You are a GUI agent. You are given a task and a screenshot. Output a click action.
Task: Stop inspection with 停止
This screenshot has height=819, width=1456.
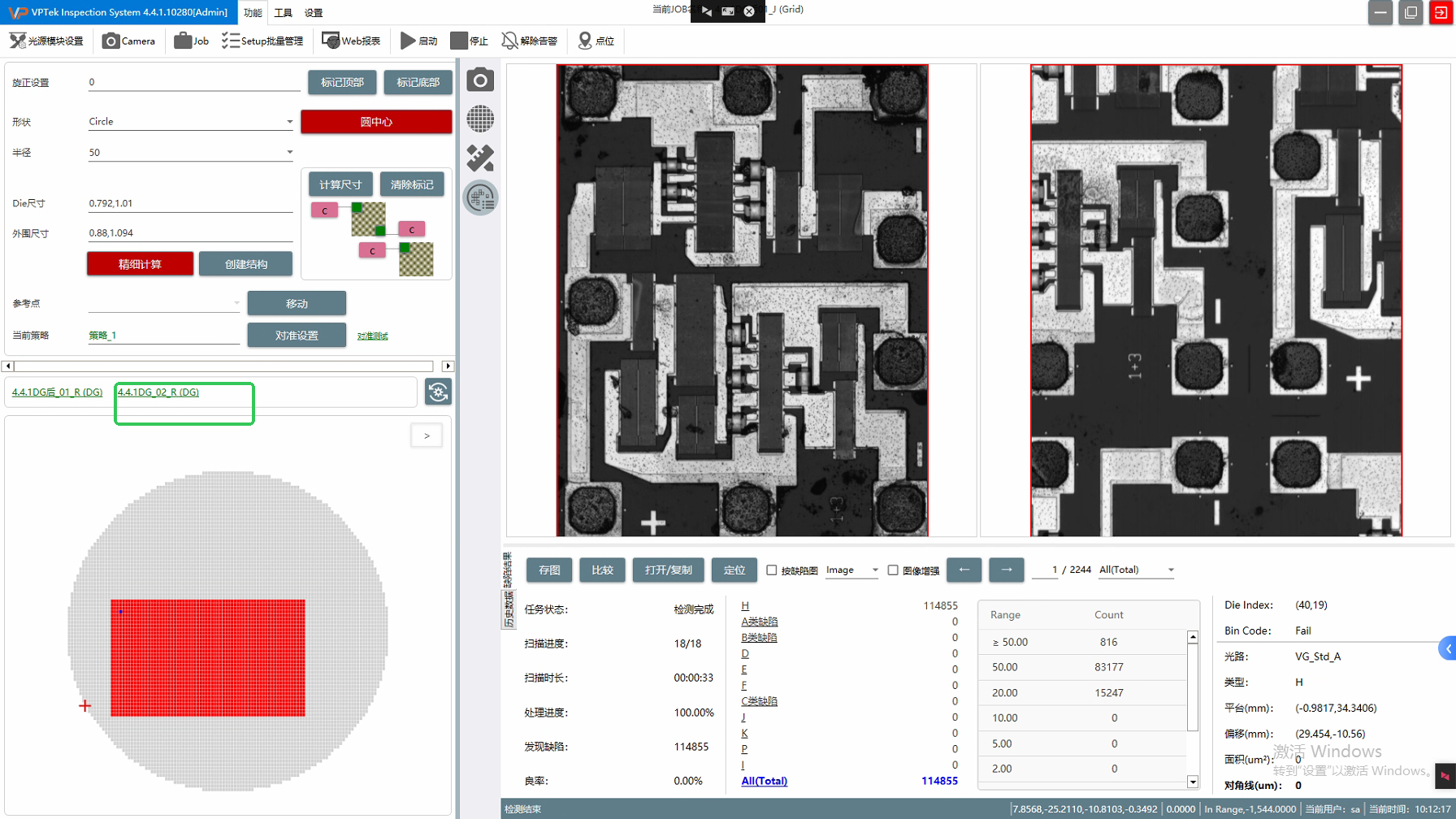[470, 41]
